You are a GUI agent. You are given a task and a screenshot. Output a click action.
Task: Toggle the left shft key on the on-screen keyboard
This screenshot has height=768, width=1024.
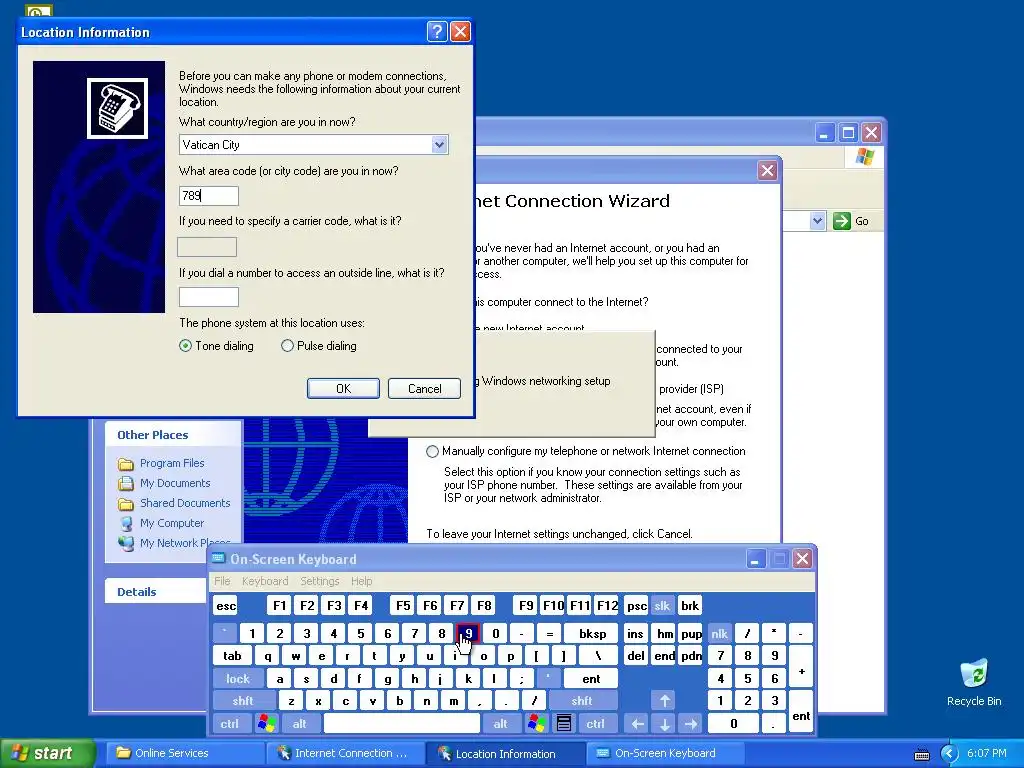[243, 701]
